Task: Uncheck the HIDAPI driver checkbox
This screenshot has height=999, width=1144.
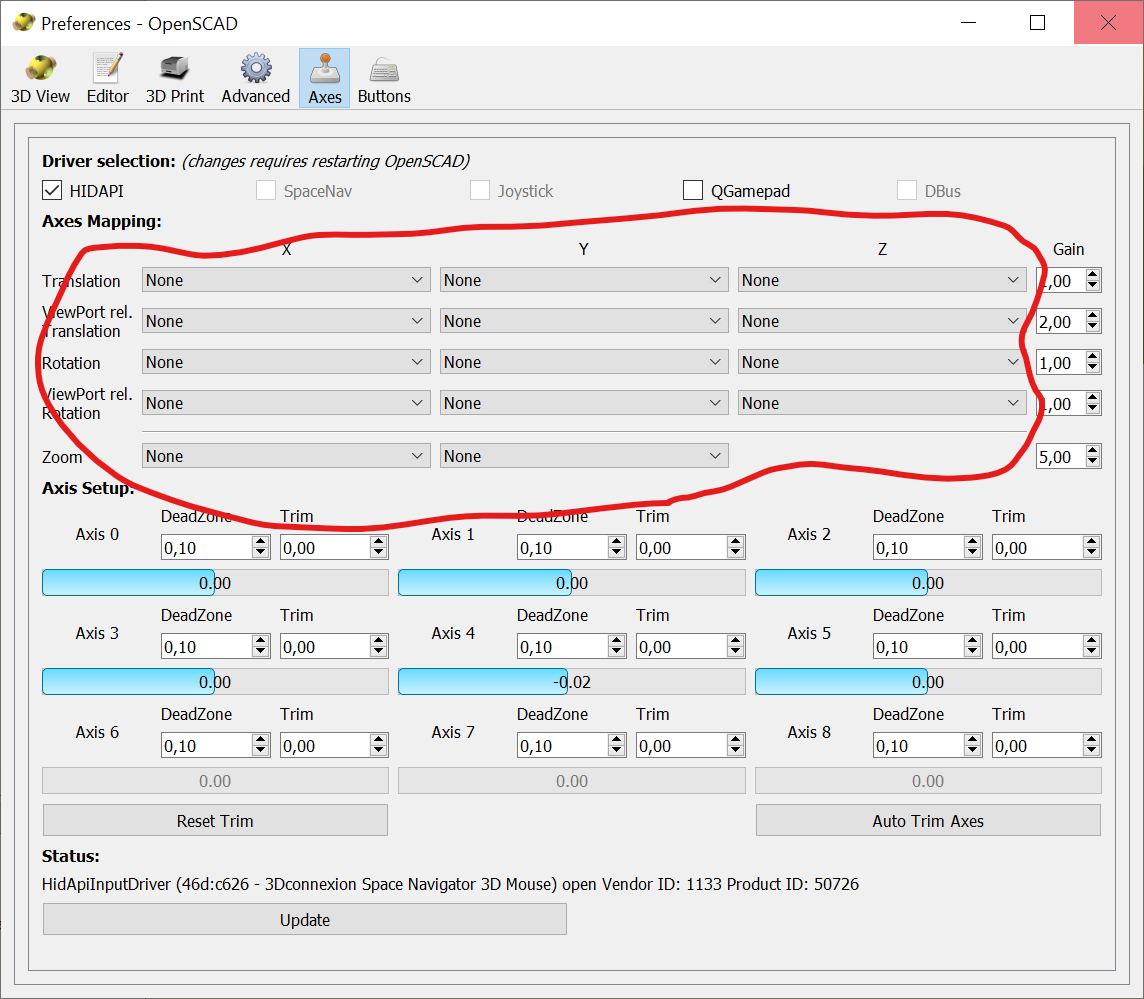Action: coord(53,191)
